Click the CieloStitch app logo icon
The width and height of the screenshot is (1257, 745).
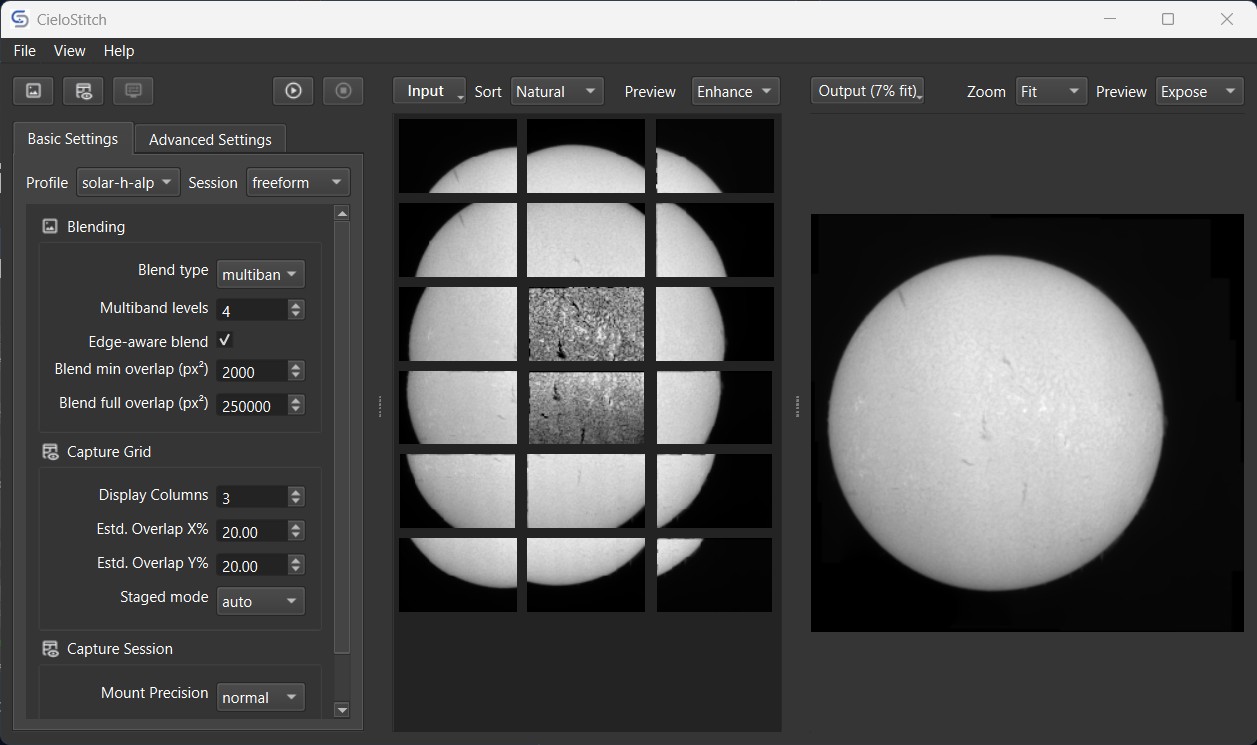coord(19,19)
